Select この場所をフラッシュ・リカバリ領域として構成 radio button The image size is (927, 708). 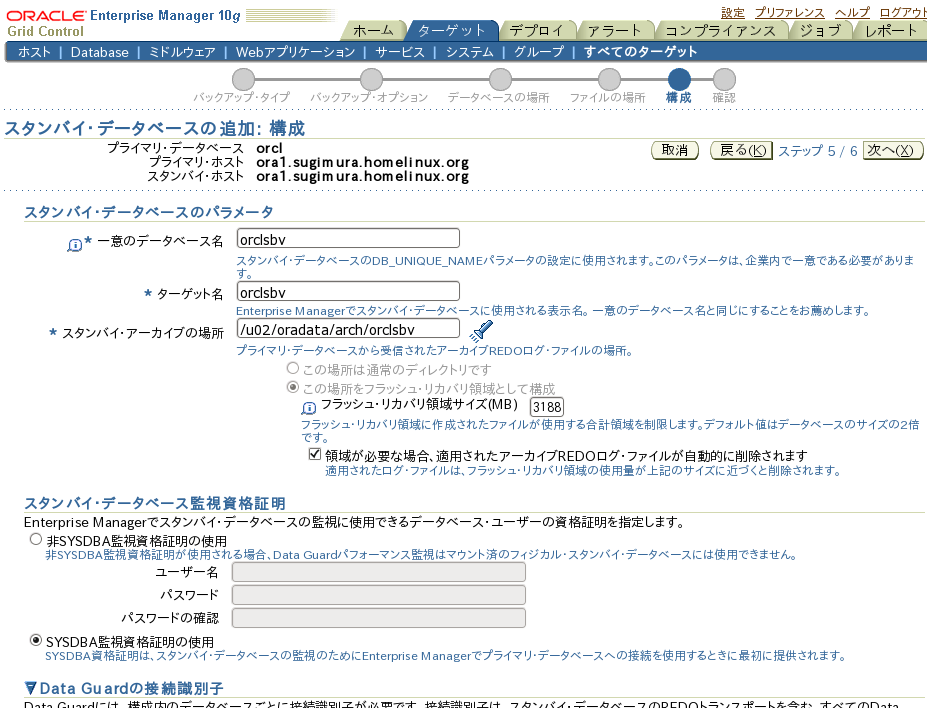[293, 387]
